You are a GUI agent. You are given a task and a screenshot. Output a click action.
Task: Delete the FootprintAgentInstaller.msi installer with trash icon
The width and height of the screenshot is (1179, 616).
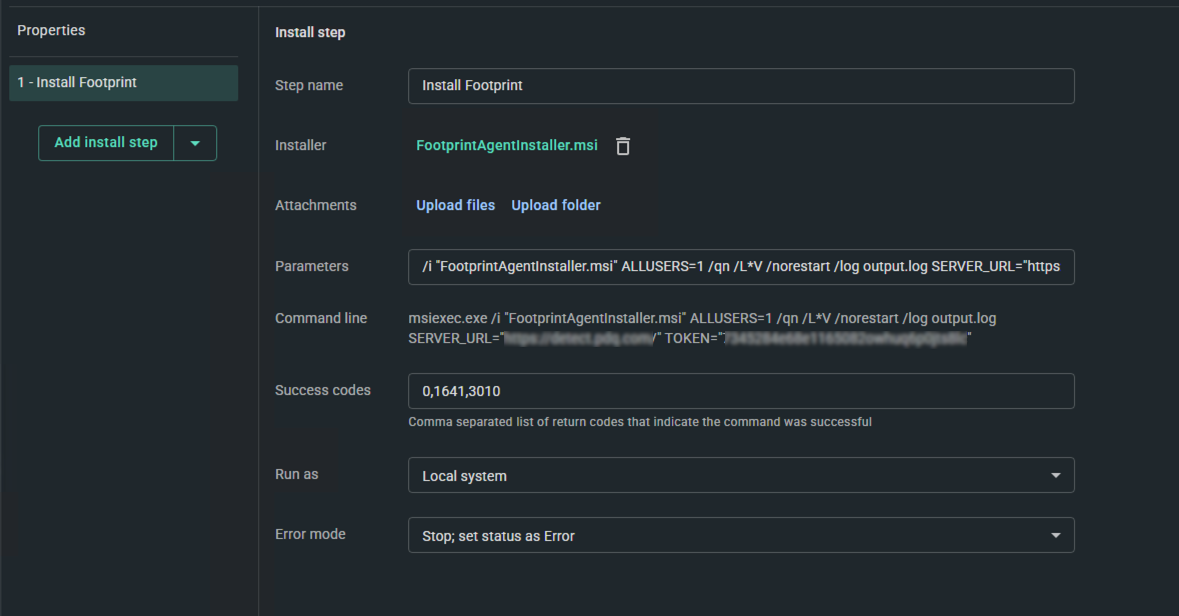(623, 146)
